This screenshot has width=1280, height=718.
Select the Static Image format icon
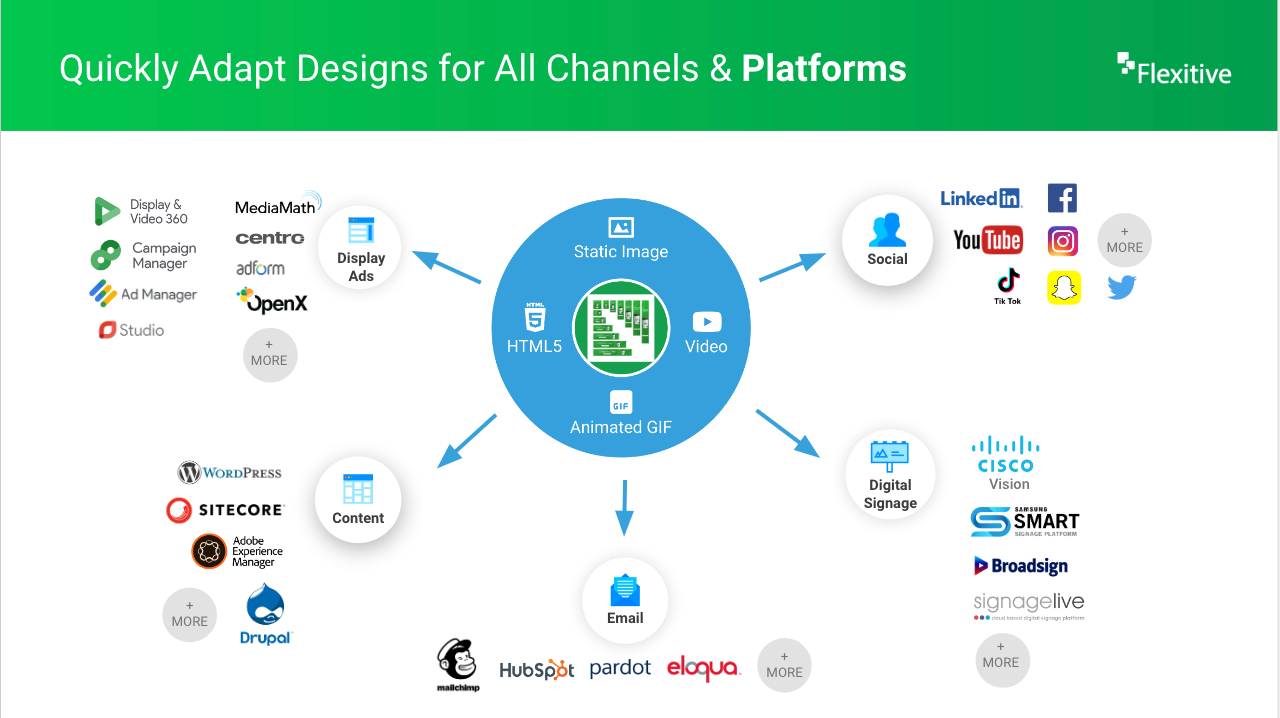click(x=621, y=227)
